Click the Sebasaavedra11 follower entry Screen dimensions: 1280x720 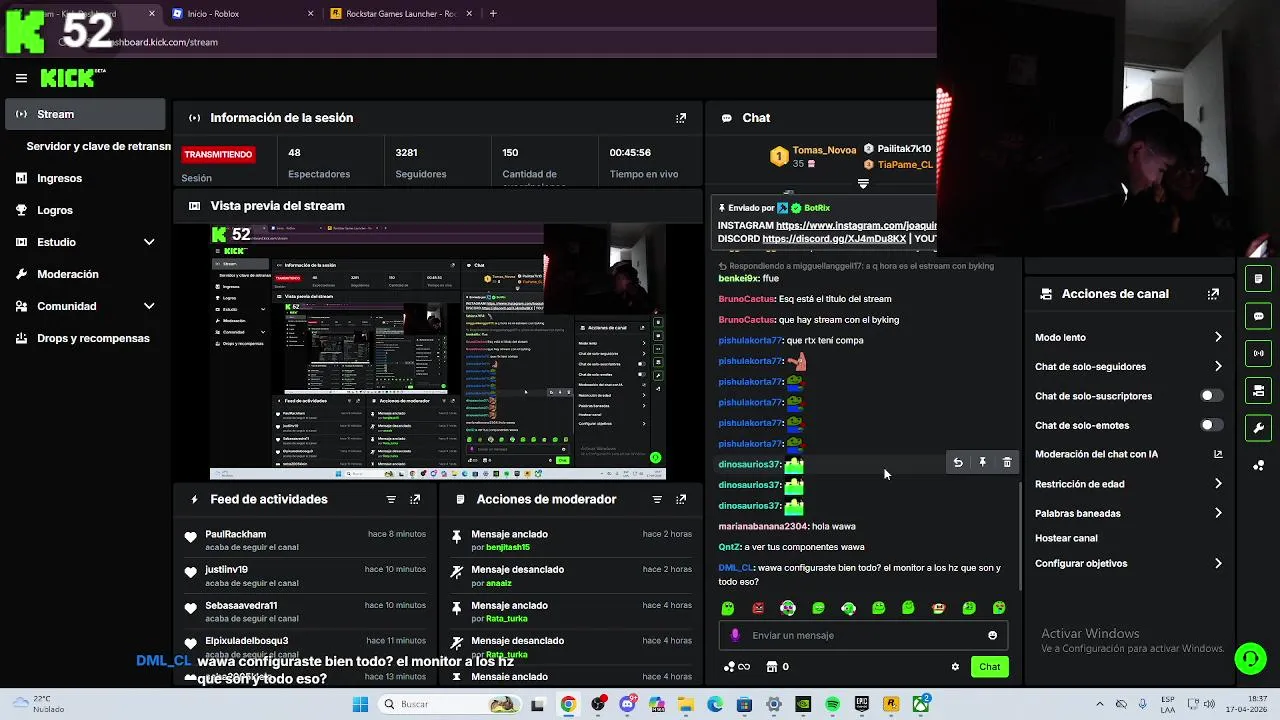point(241,605)
